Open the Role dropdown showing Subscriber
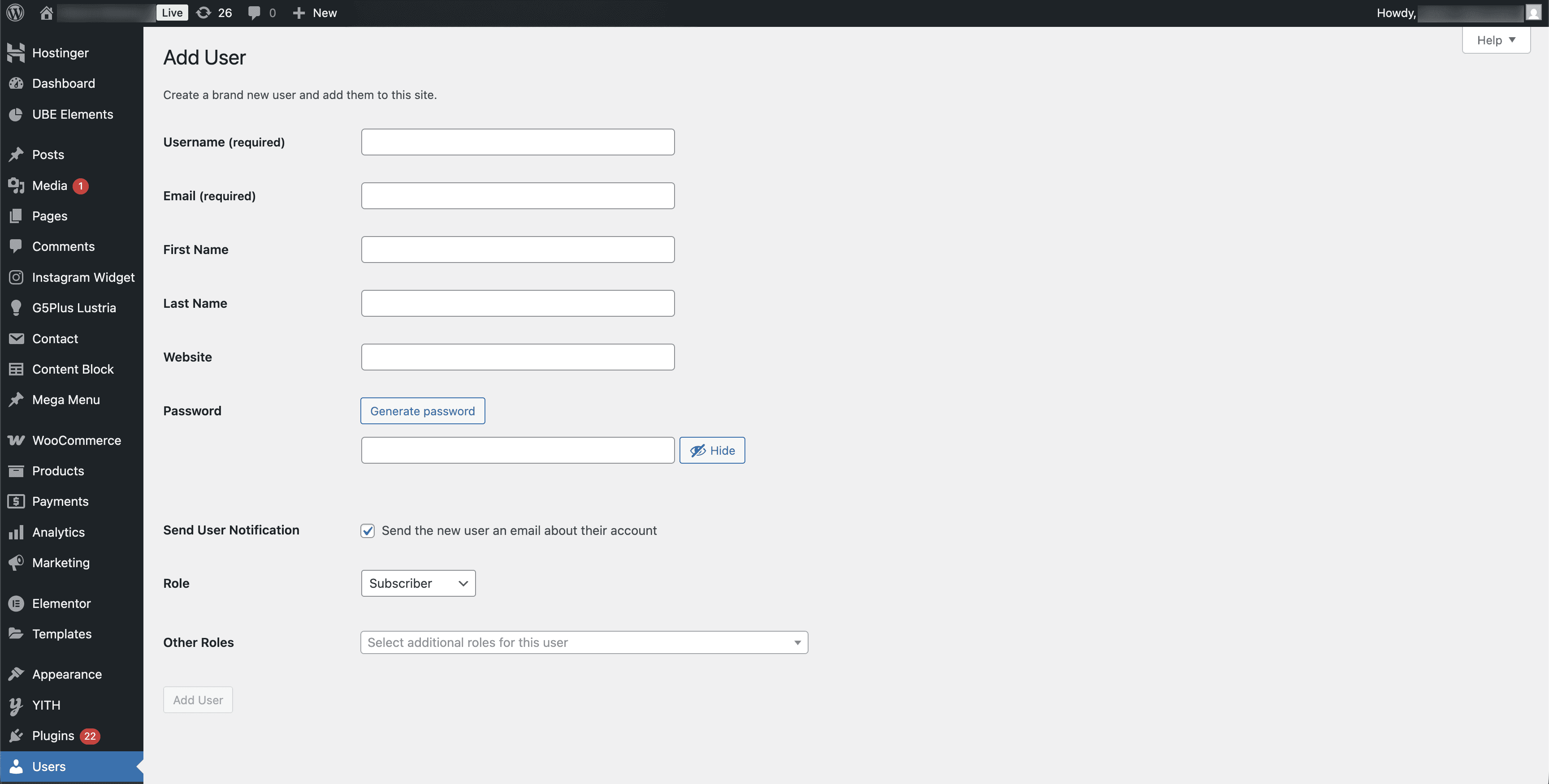Screen dimensions: 1549x784 (418, 582)
